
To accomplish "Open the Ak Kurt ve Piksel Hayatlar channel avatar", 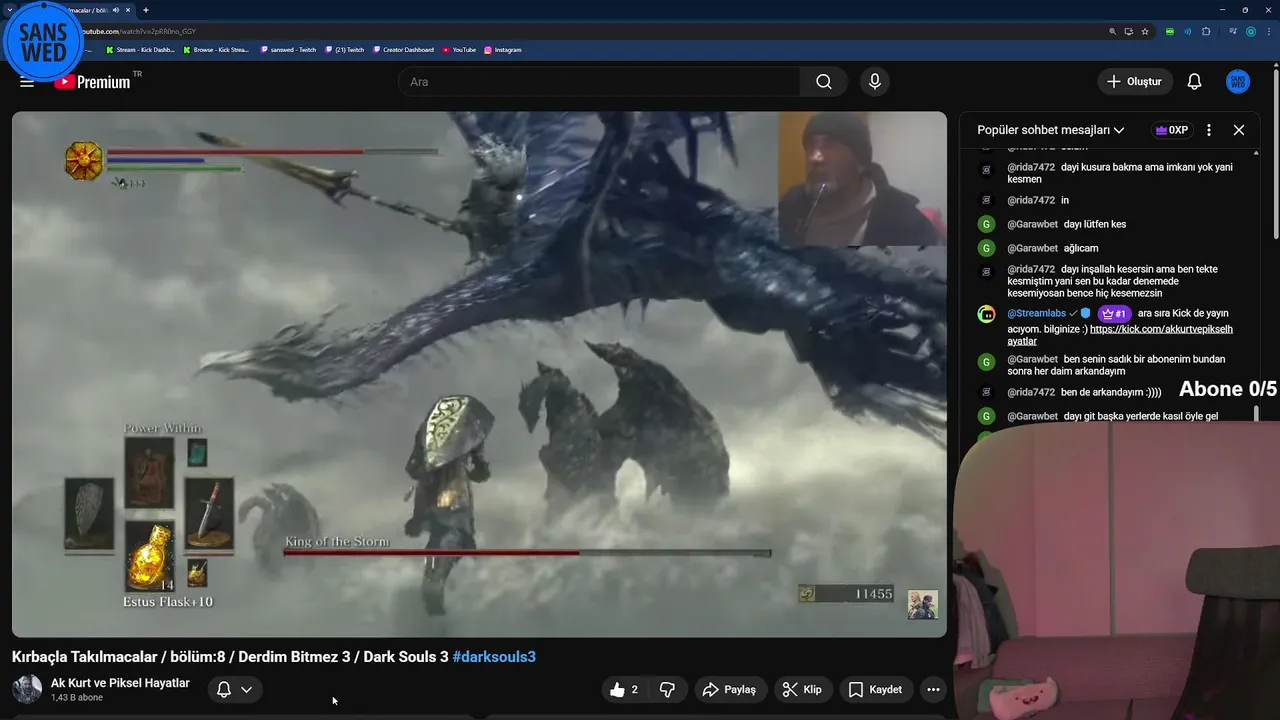I will coord(27,689).
